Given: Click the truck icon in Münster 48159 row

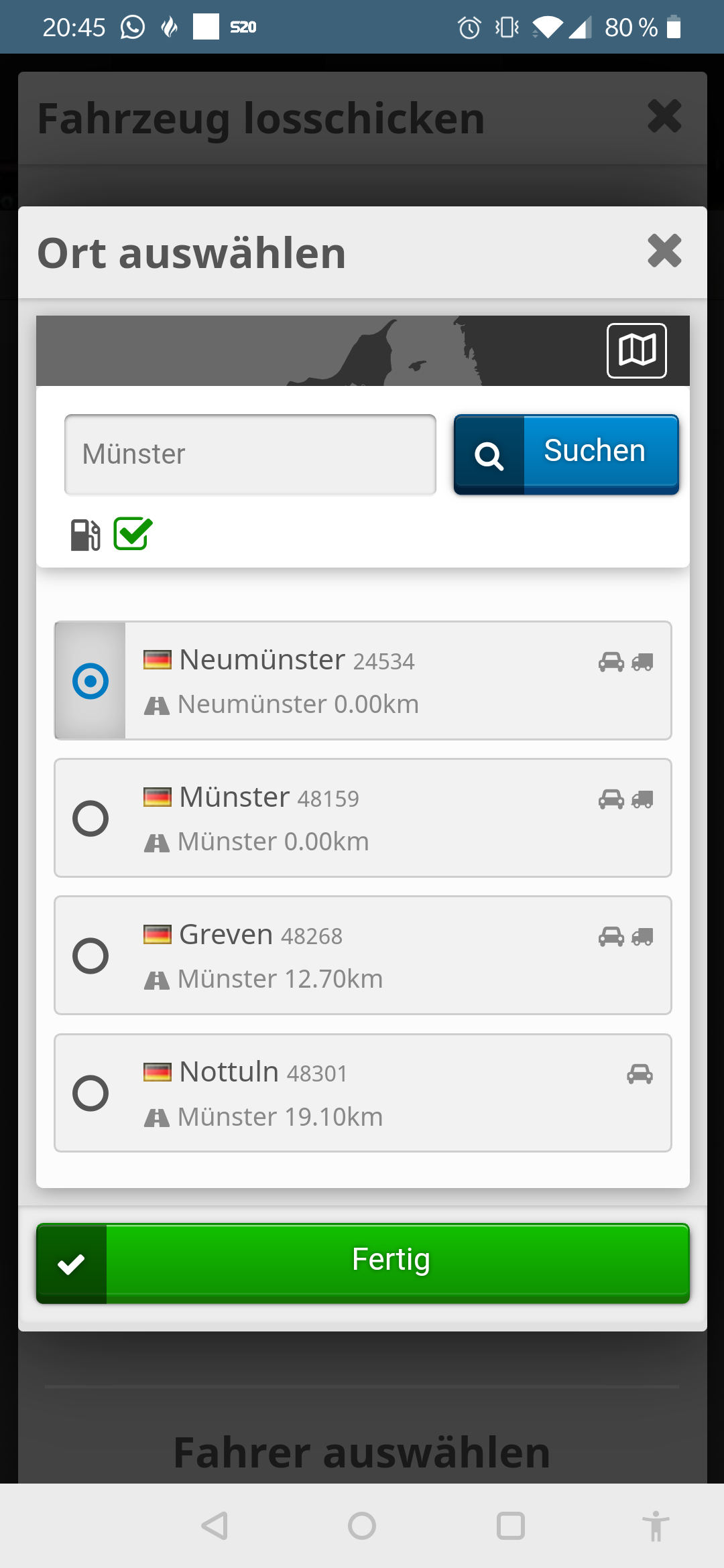Looking at the screenshot, I should click(x=642, y=799).
